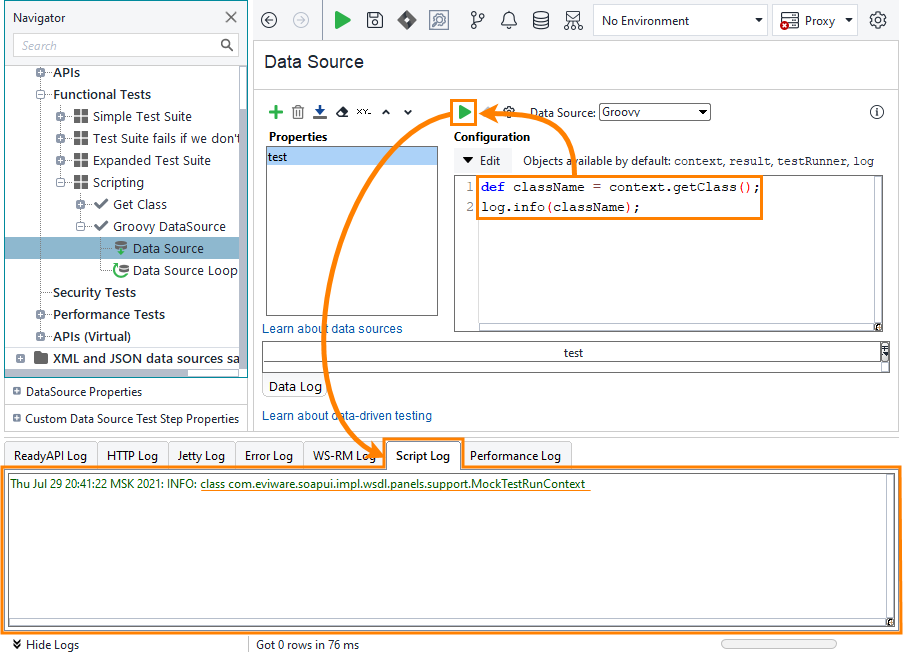904x656 pixels.
Task: Click the eraser clear icon in properties toolbar
Action: pos(342,112)
